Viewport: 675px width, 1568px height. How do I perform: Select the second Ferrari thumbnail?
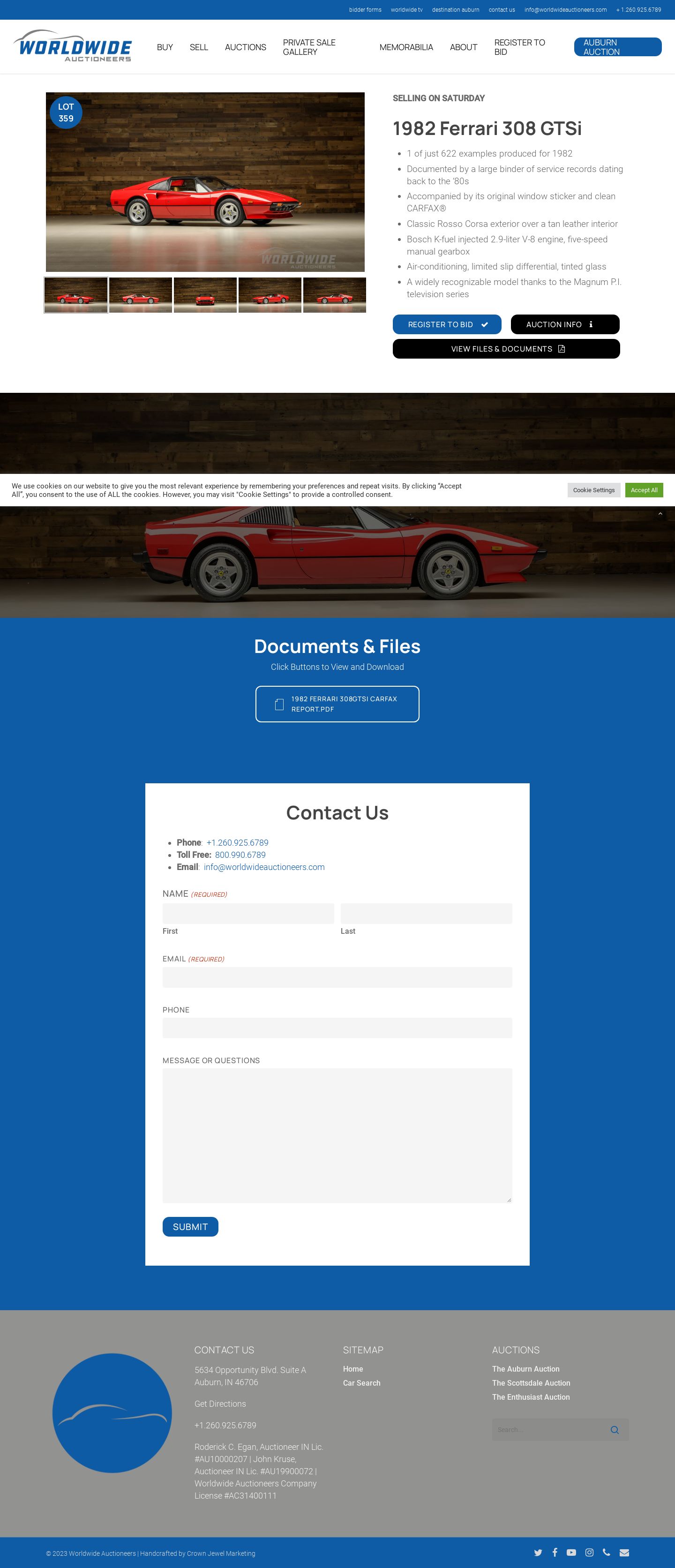[x=141, y=295]
